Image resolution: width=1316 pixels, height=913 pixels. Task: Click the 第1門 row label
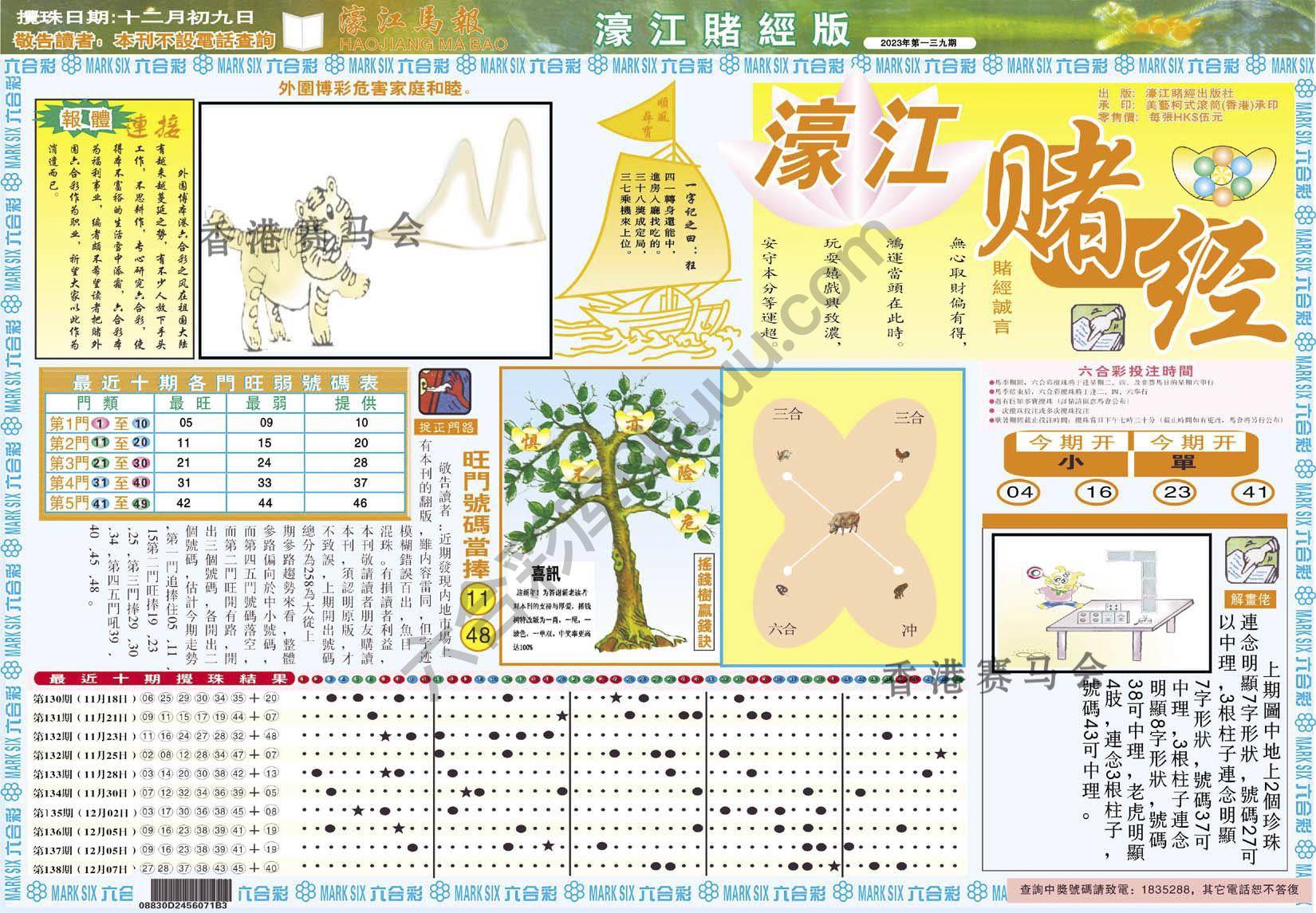(100, 423)
